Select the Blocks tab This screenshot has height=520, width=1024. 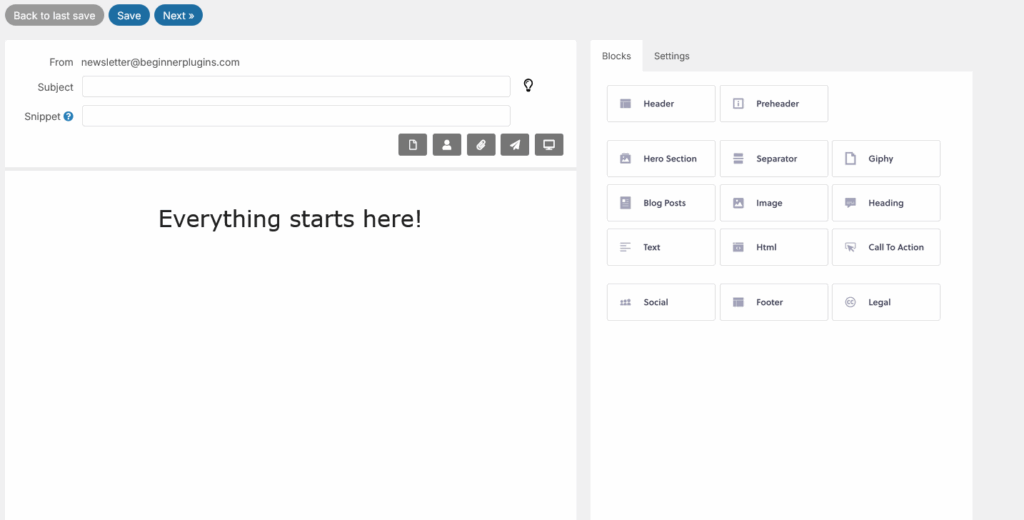tap(616, 56)
